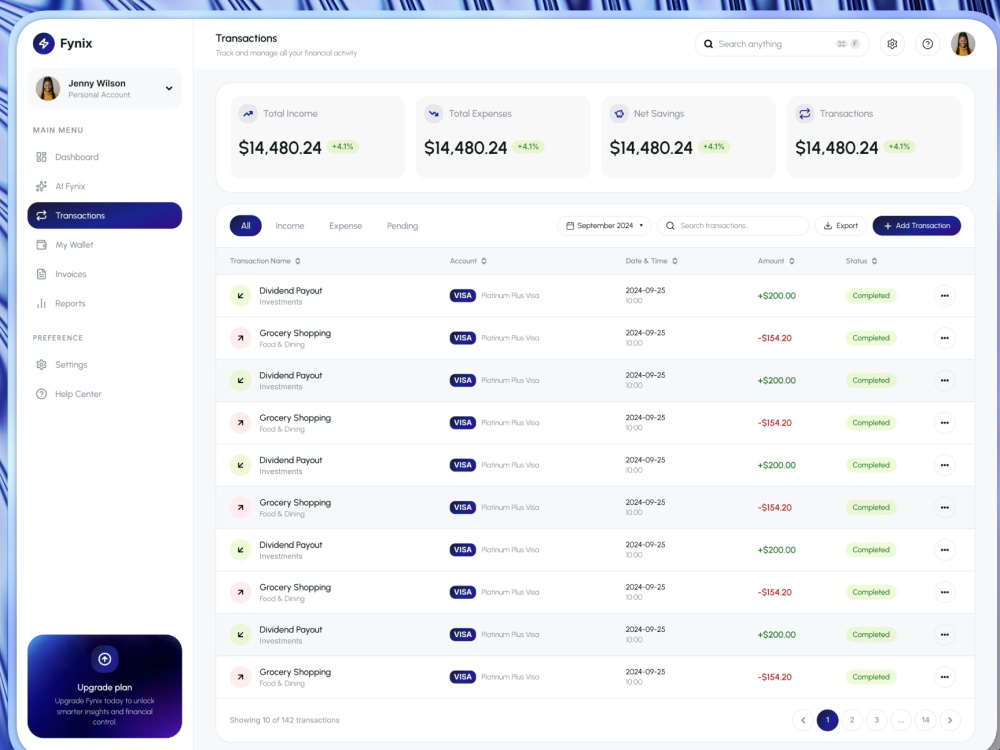Open Invoices in the sidebar
The image size is (1000, 750).
105,274
